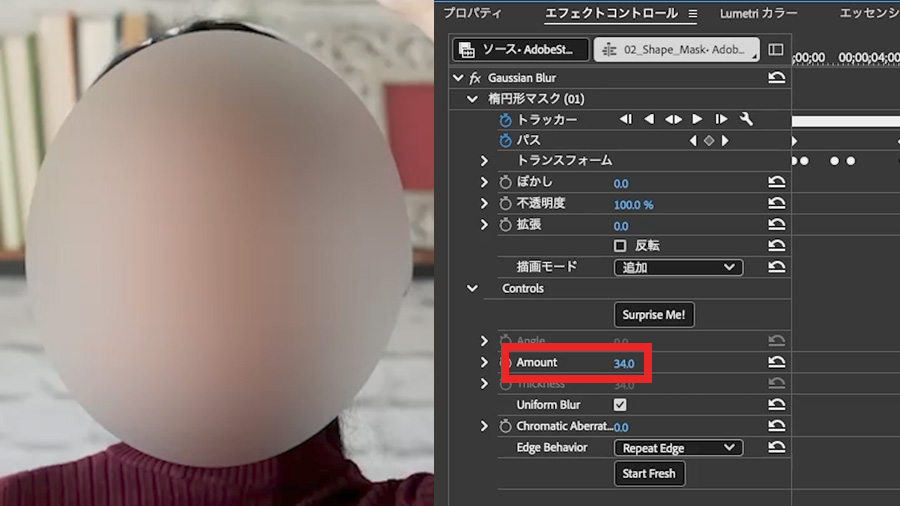Track selected mask forward one frame
This screenshot has width=900, height=506.
click(x=721, y=119)
